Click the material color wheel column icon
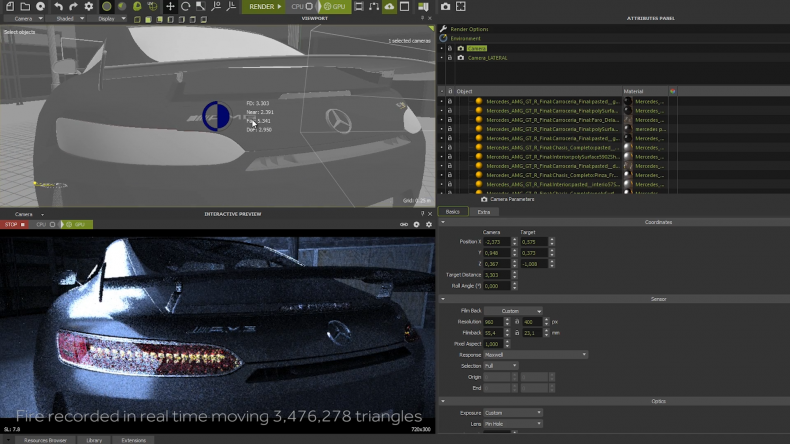 673,91
